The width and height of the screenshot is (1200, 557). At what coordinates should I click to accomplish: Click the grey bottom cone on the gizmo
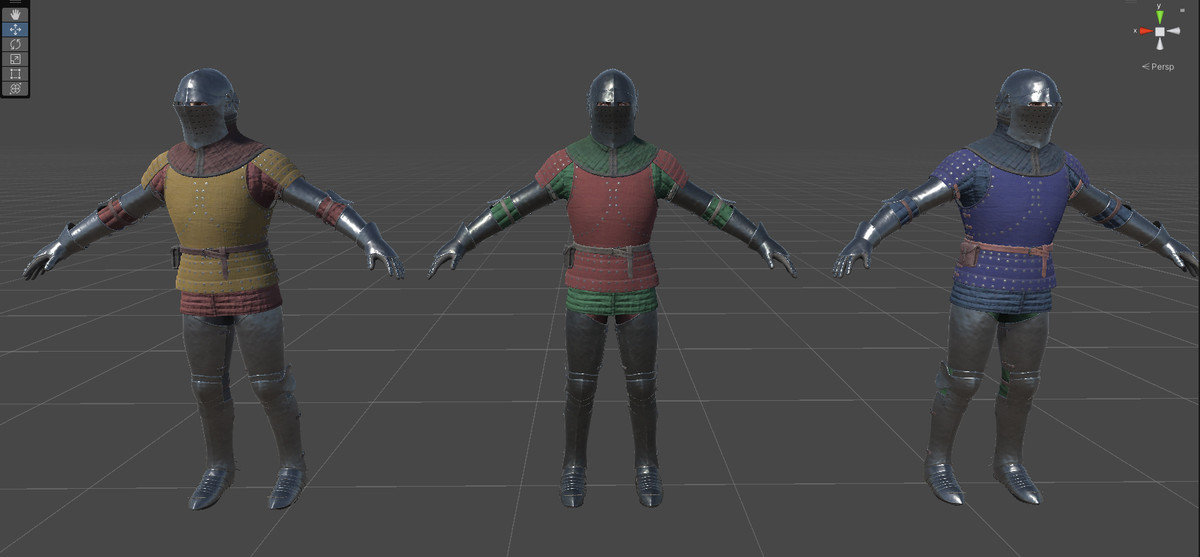pyautogui.click(x=1160, y=44)
